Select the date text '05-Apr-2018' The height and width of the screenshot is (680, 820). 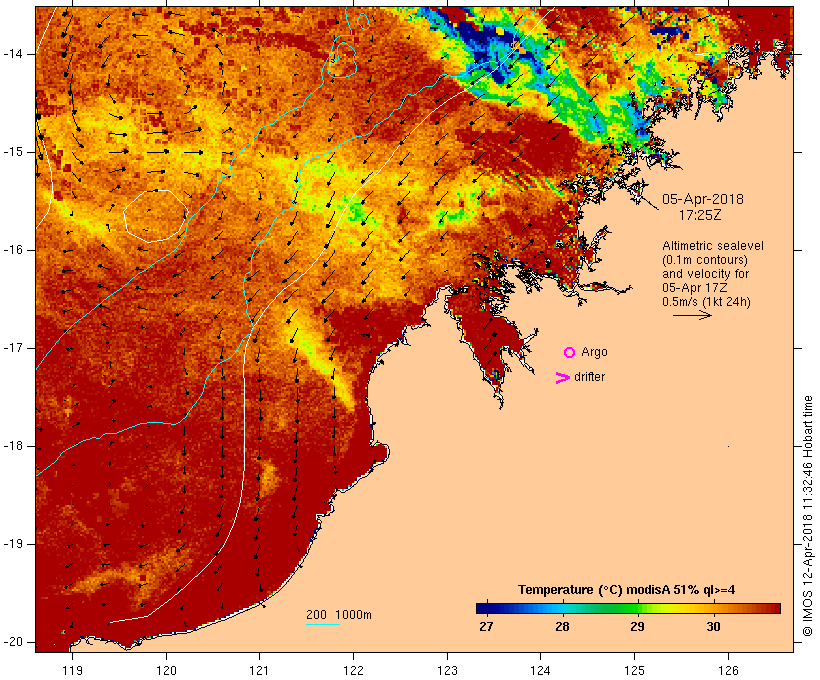(x=703, y=199)
